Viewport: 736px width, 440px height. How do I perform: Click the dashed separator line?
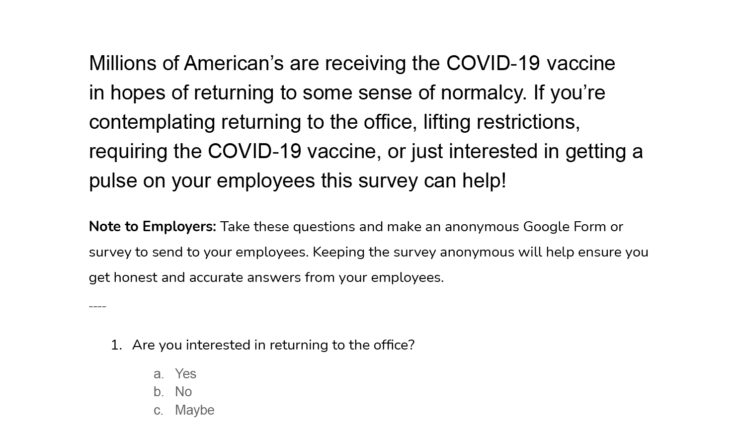[x=98, y=307]
